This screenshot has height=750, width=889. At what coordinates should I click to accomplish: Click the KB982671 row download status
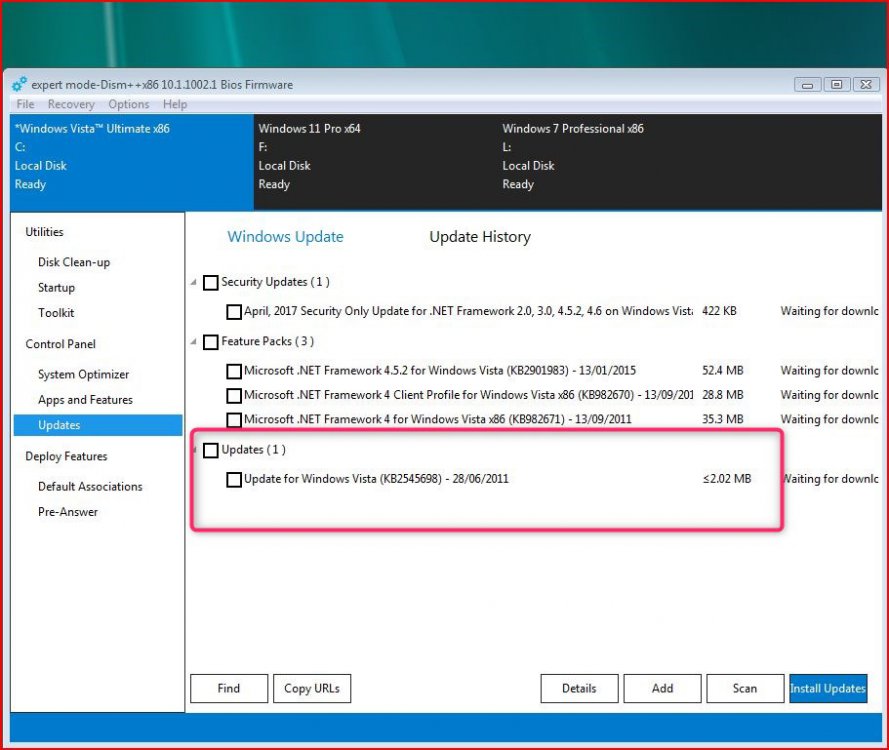(x=829, y=419)
